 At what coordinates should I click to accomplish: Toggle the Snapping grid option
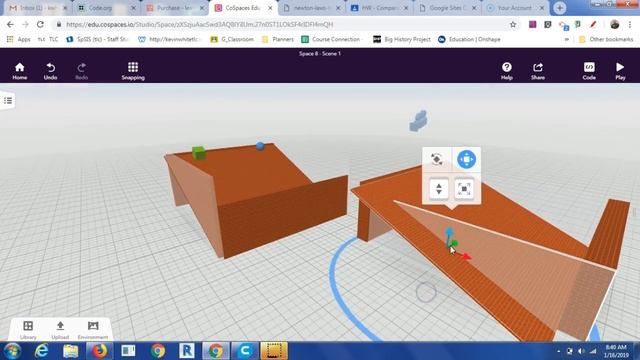133,71
